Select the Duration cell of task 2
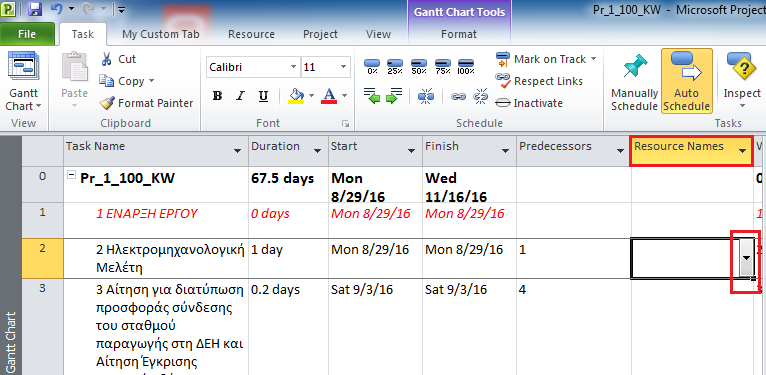 [288, 258]
